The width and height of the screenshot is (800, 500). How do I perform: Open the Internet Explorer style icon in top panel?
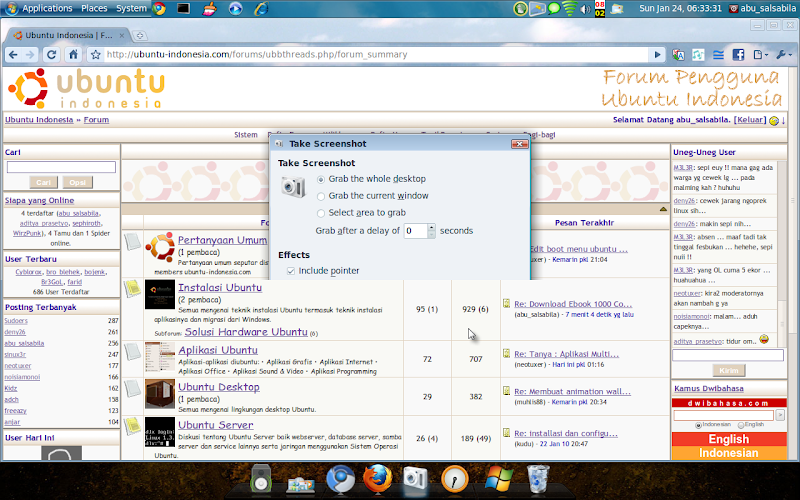[261, 8]
